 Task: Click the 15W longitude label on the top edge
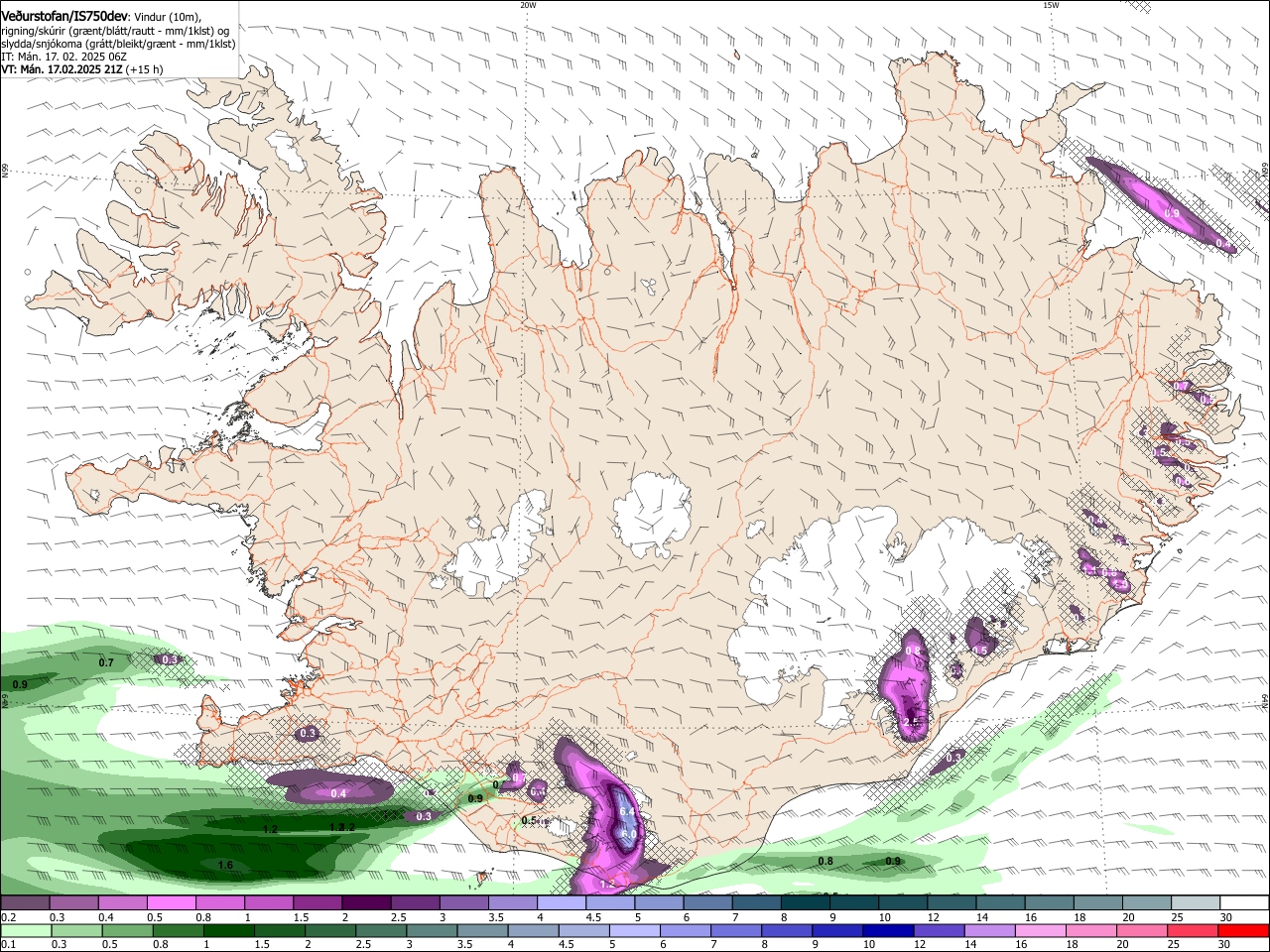tap(1051, 5)
